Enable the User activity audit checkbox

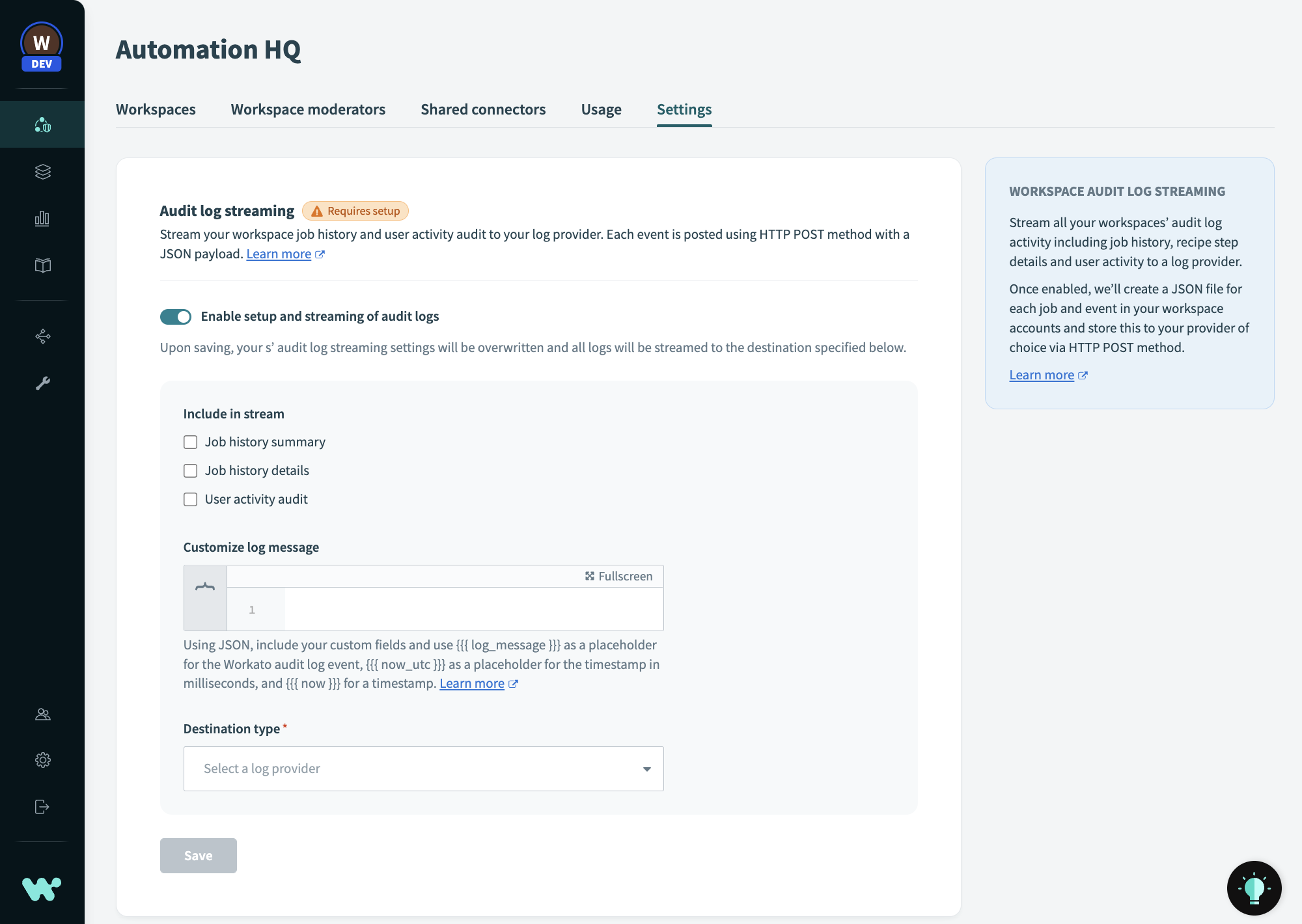point(190,500)
